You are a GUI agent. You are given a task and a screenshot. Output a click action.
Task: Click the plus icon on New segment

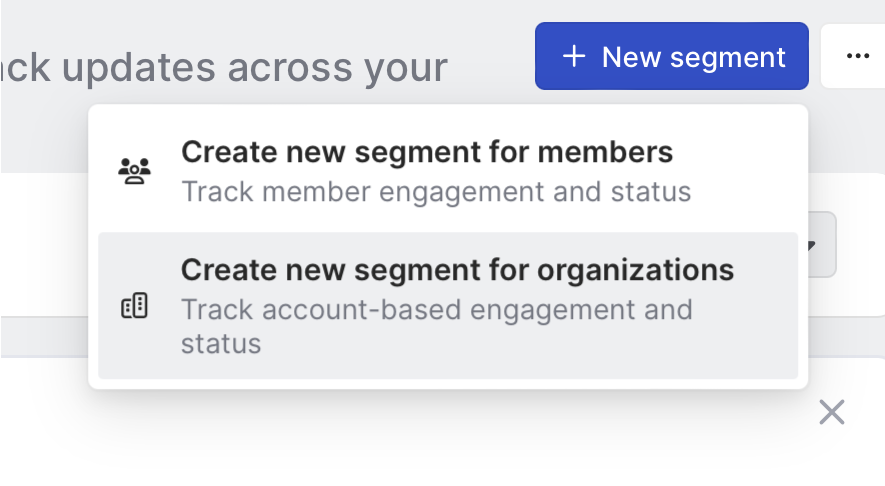click(574, 57)
